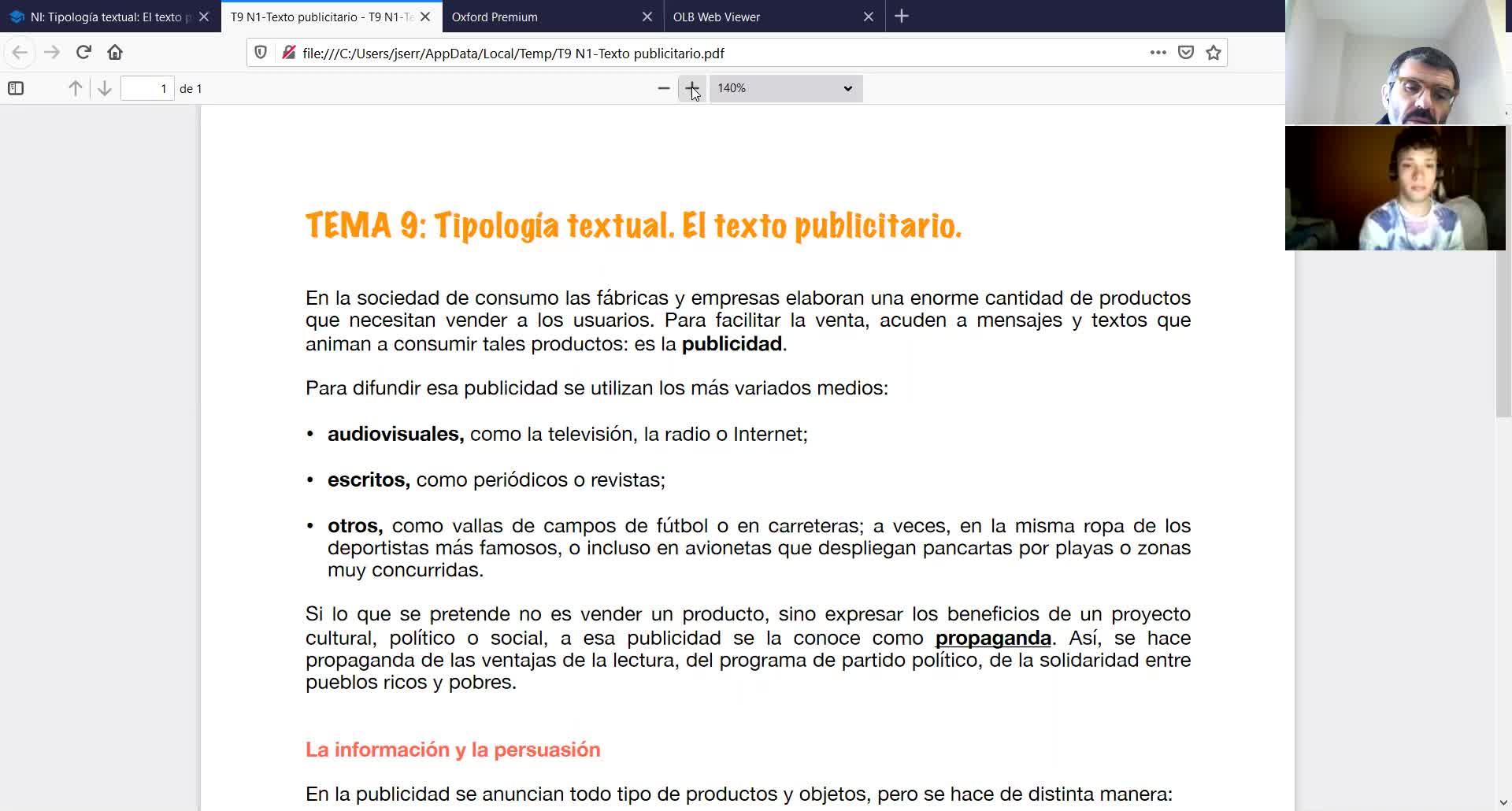Close the Oxford Premium tab
The width and height of the screenshot is (1512, 811).
(647, 17)
